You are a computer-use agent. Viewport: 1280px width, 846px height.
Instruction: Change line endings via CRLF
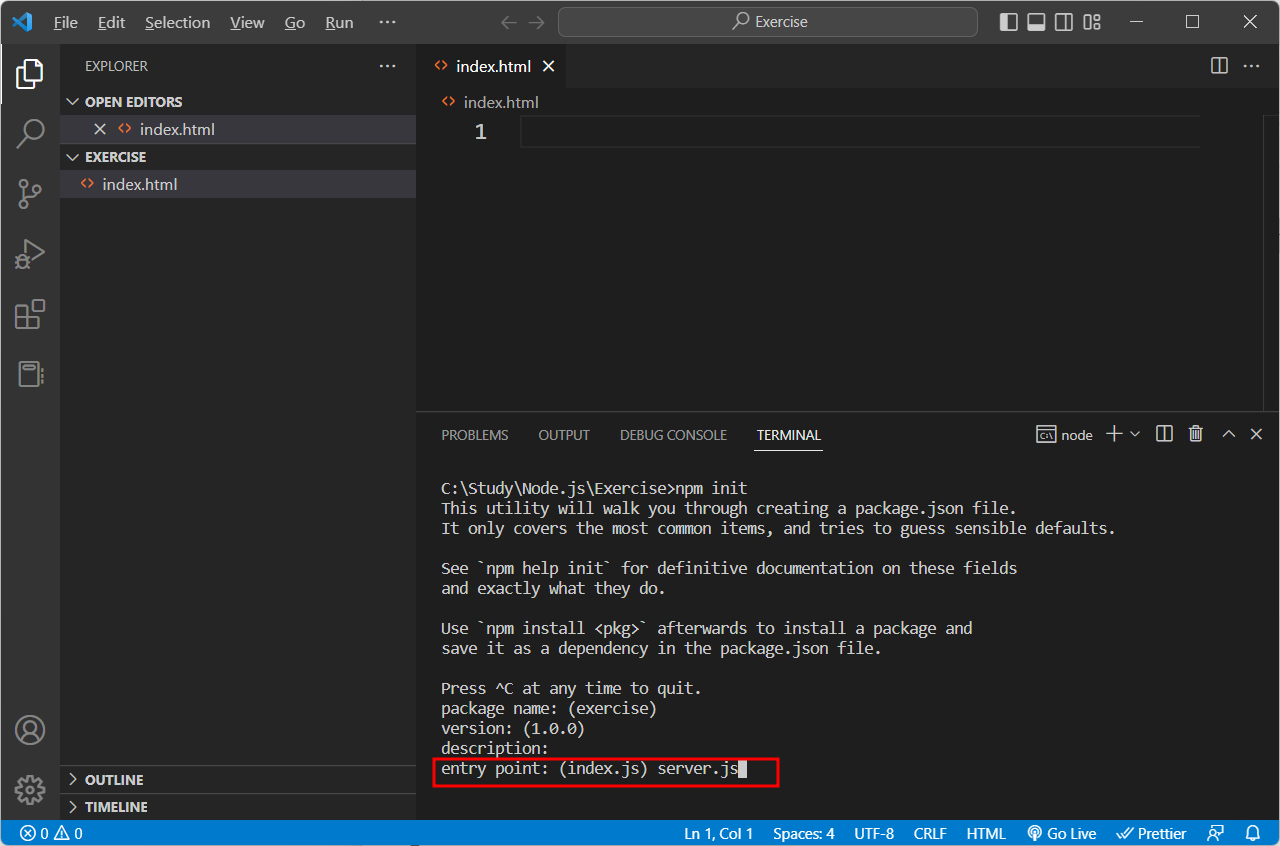(930, 833)
